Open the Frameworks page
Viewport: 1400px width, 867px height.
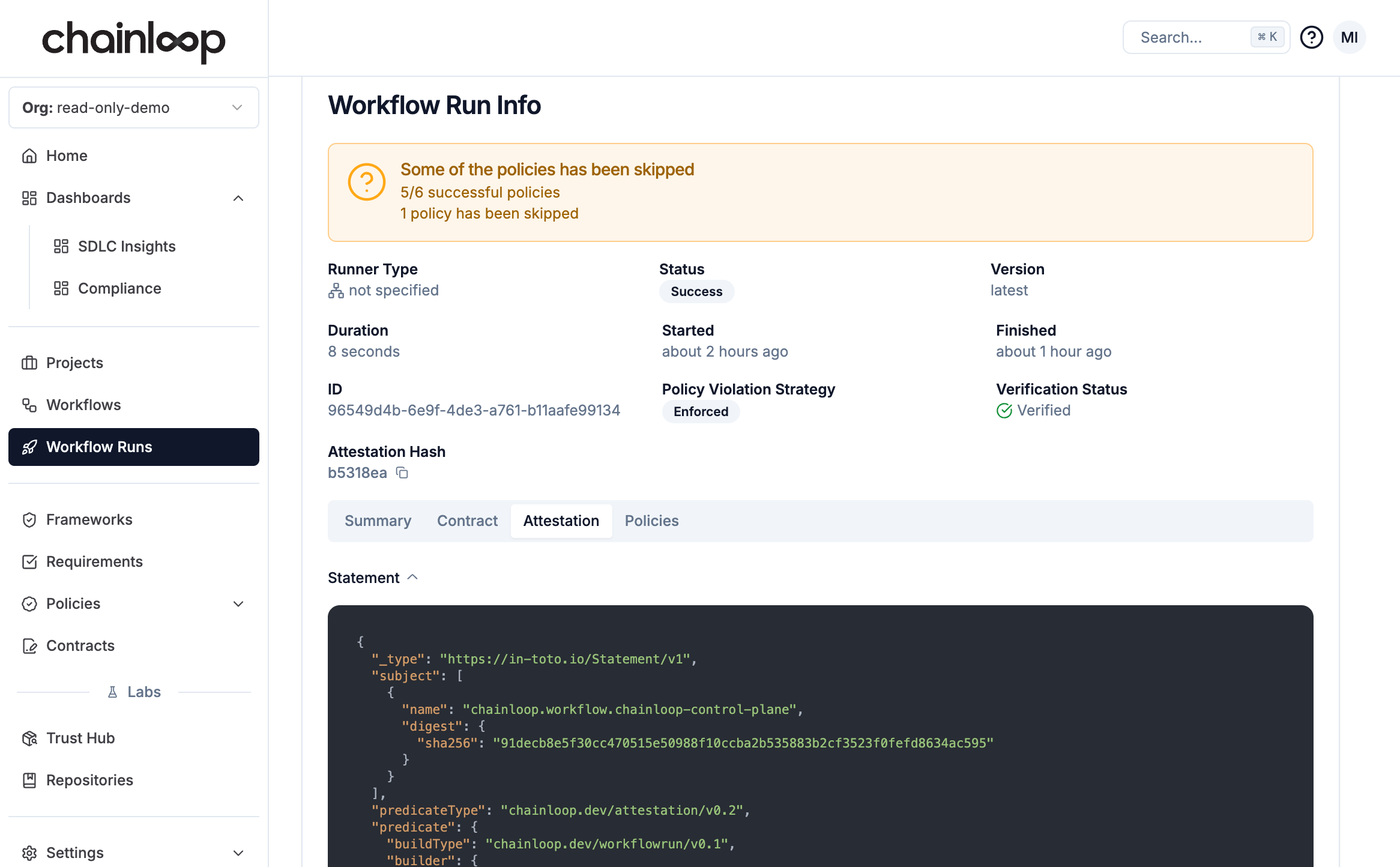(x=134, y=519)
